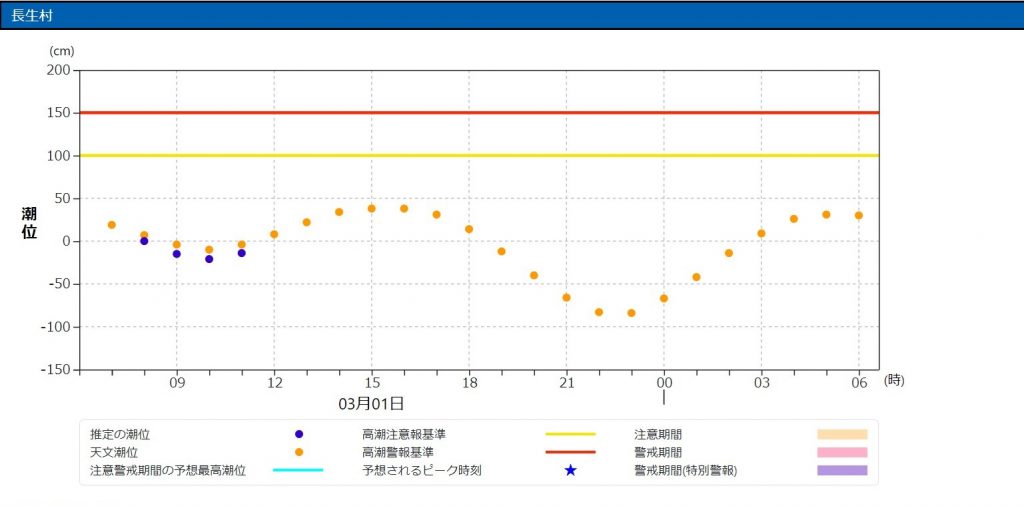Click the orange 注意期間 legend swatch
Image resolution: width=1024 pixels, height=506 pixels.
842,434
